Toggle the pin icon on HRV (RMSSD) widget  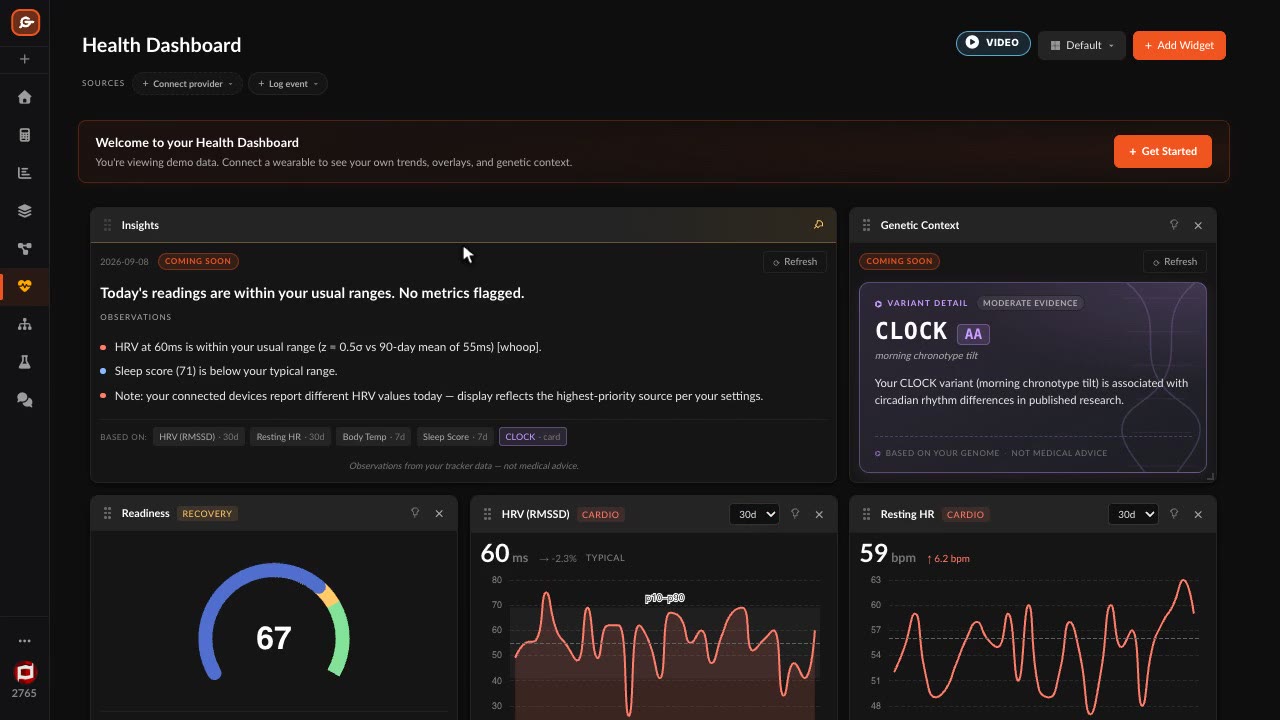[x=795, y=514]
